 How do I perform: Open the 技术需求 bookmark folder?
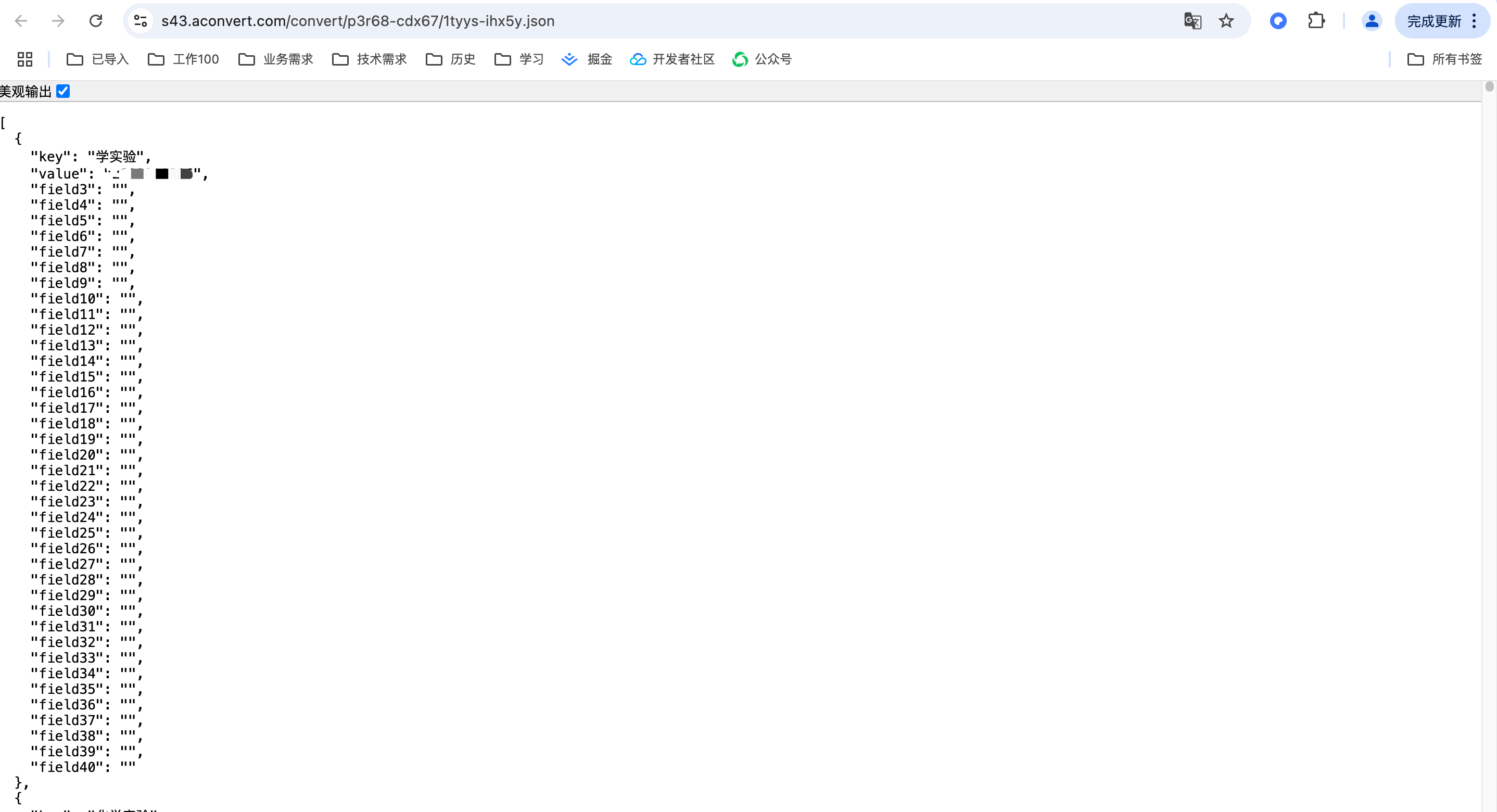coord(370,59)
